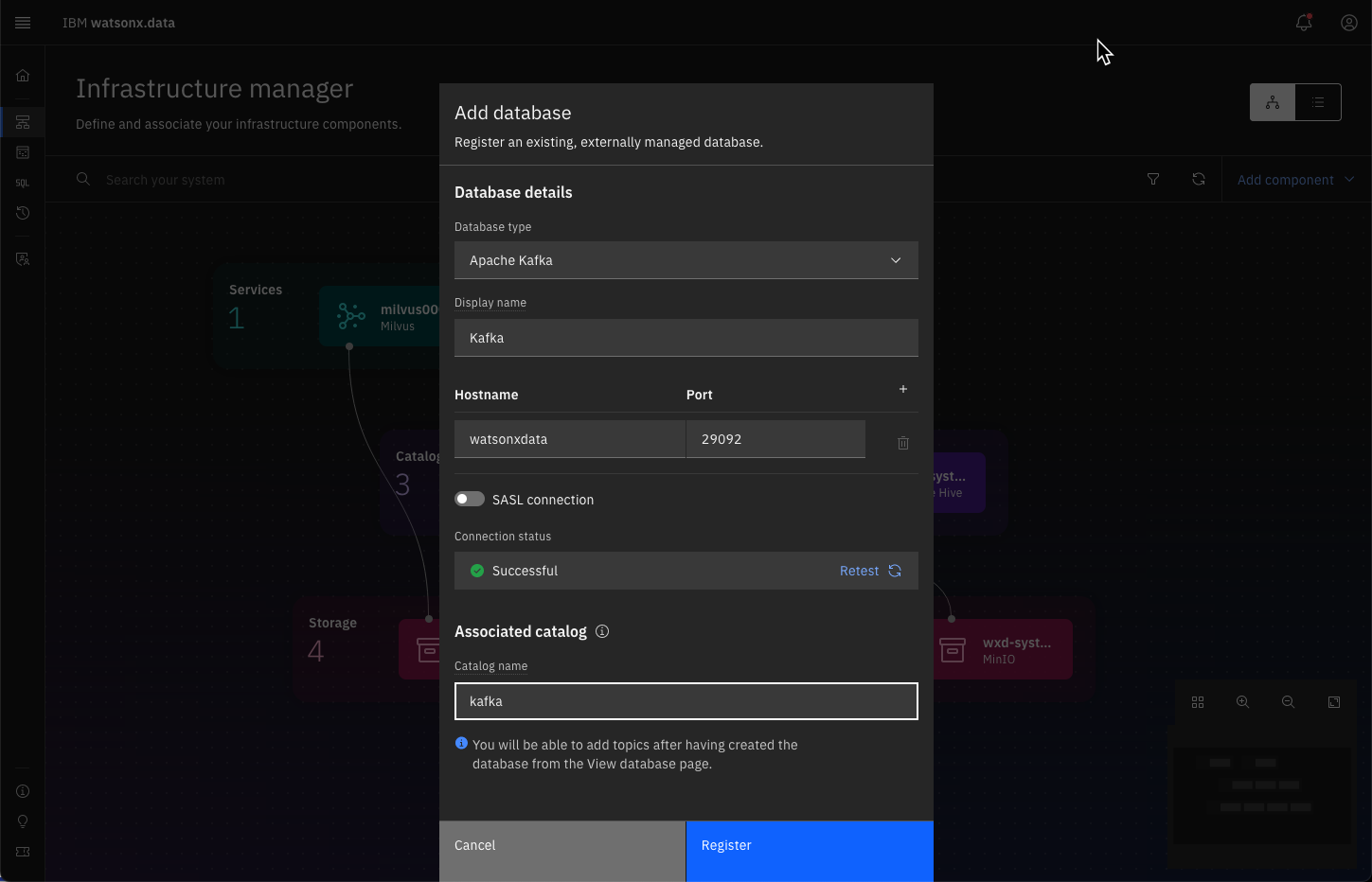Cancel the Add database dialog
Screen dimensions: 1372x882
pyautogui.click(x=562, y=851)
